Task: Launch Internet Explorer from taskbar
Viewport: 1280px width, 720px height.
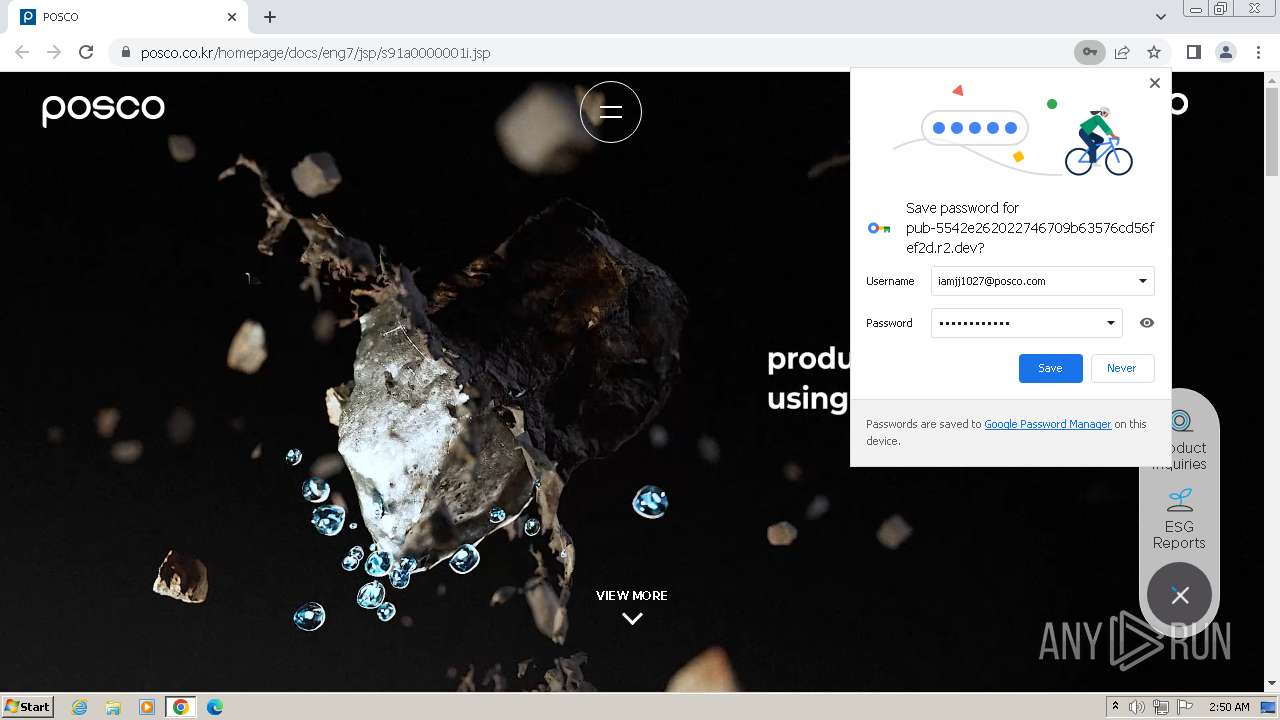Action: (x=79, y=707)
